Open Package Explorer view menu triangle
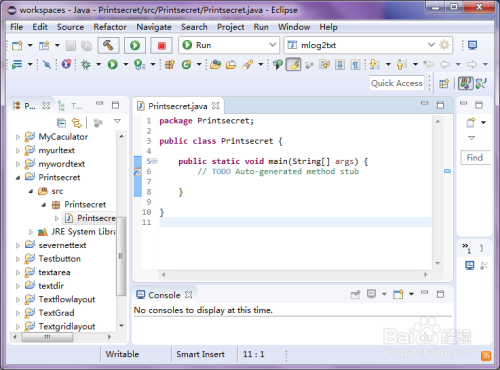Image resolution: width=500 pixels, height=370 pixels. (x=117, y=121)
